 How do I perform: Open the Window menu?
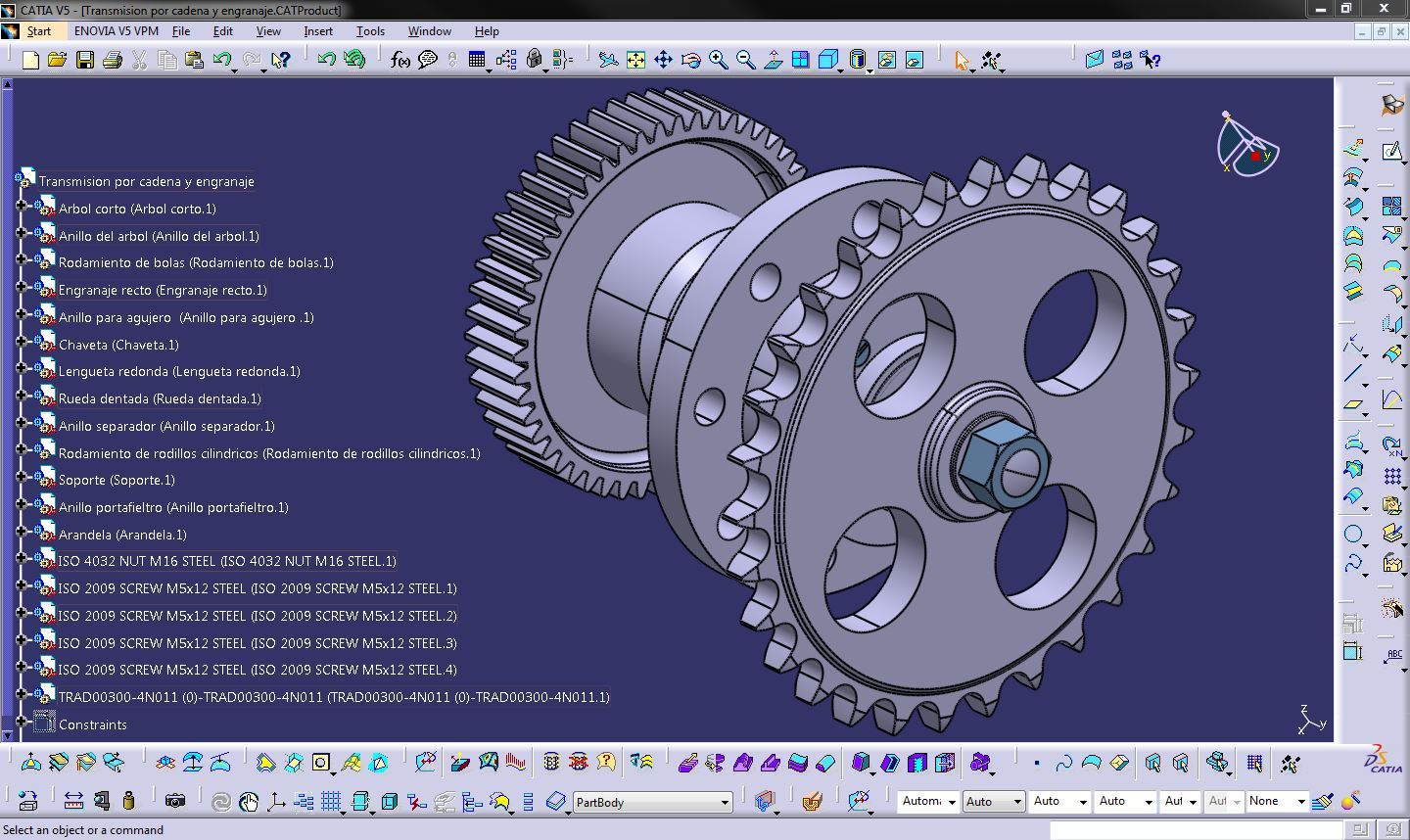click(429, 31)
